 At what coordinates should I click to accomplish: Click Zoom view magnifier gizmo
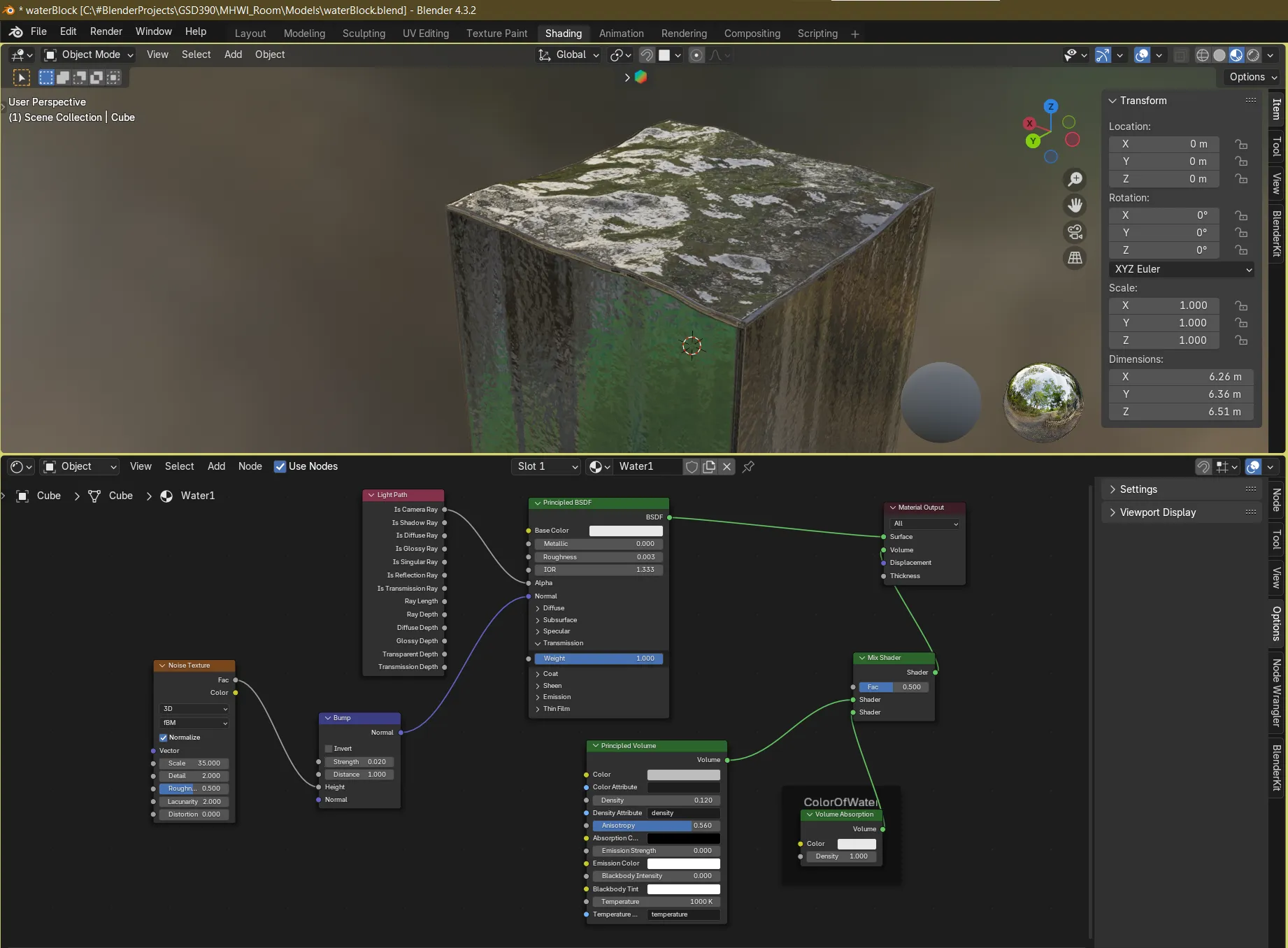click(1075, 180)
